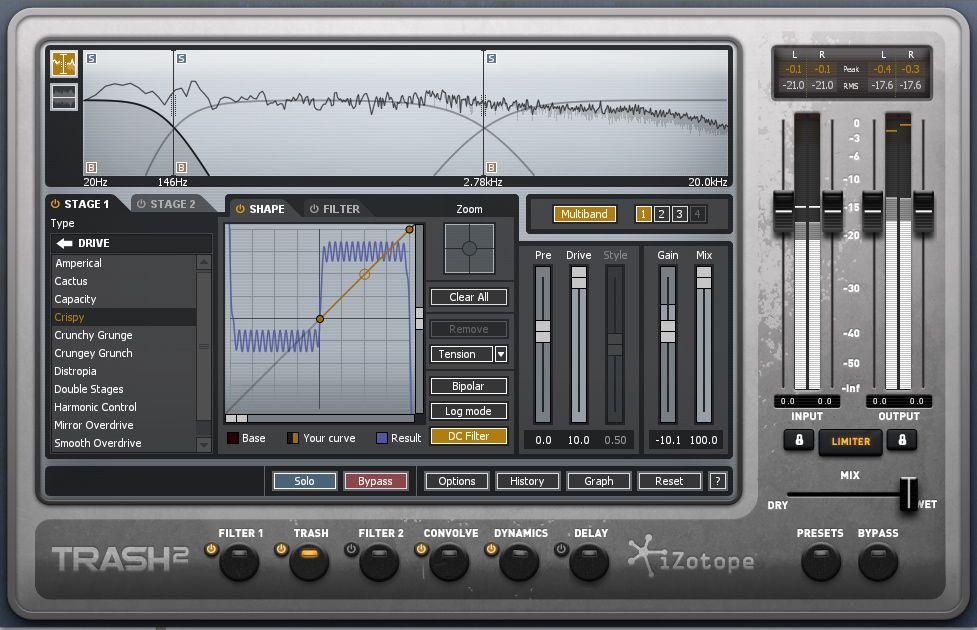The height and width of the screenshot is (630, 977).
Task: Solo the band starting at 146Hz
Action: click(181, 58)
